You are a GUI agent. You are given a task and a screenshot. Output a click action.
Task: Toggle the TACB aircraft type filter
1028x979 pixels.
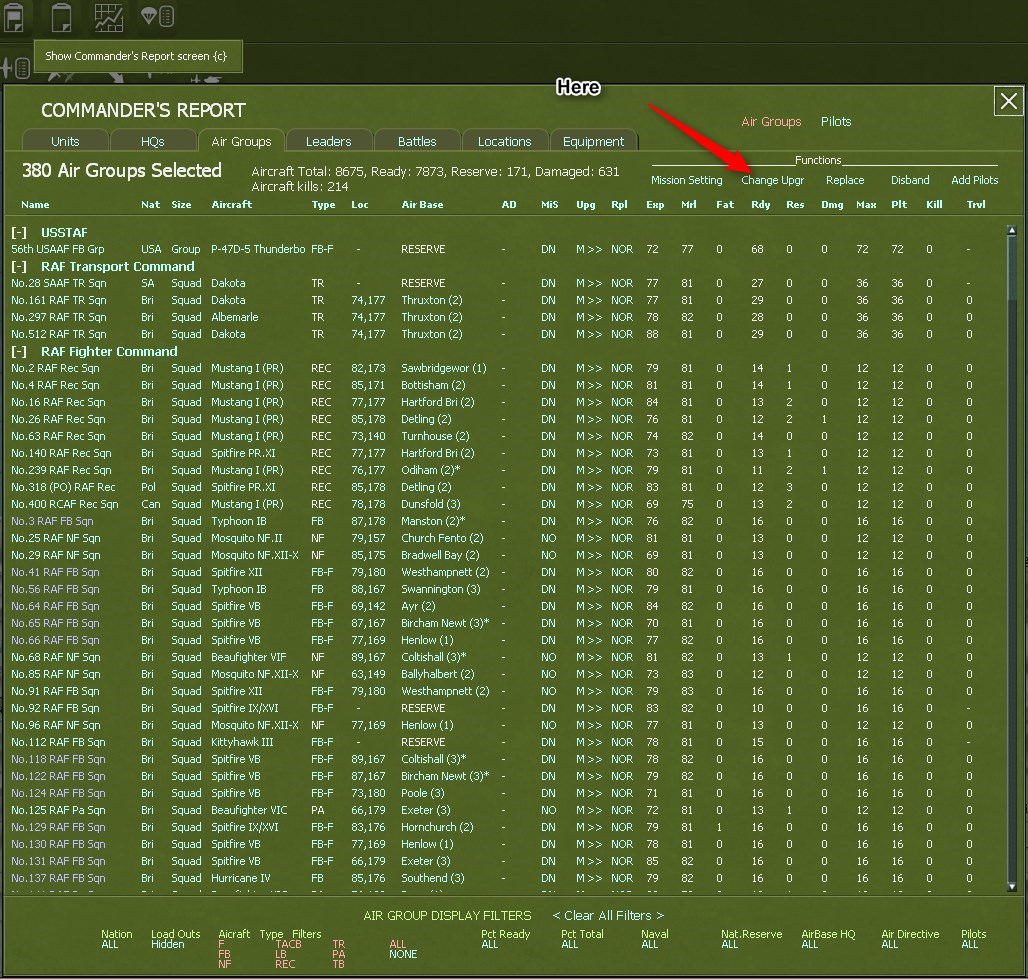[x=288, y=944]
